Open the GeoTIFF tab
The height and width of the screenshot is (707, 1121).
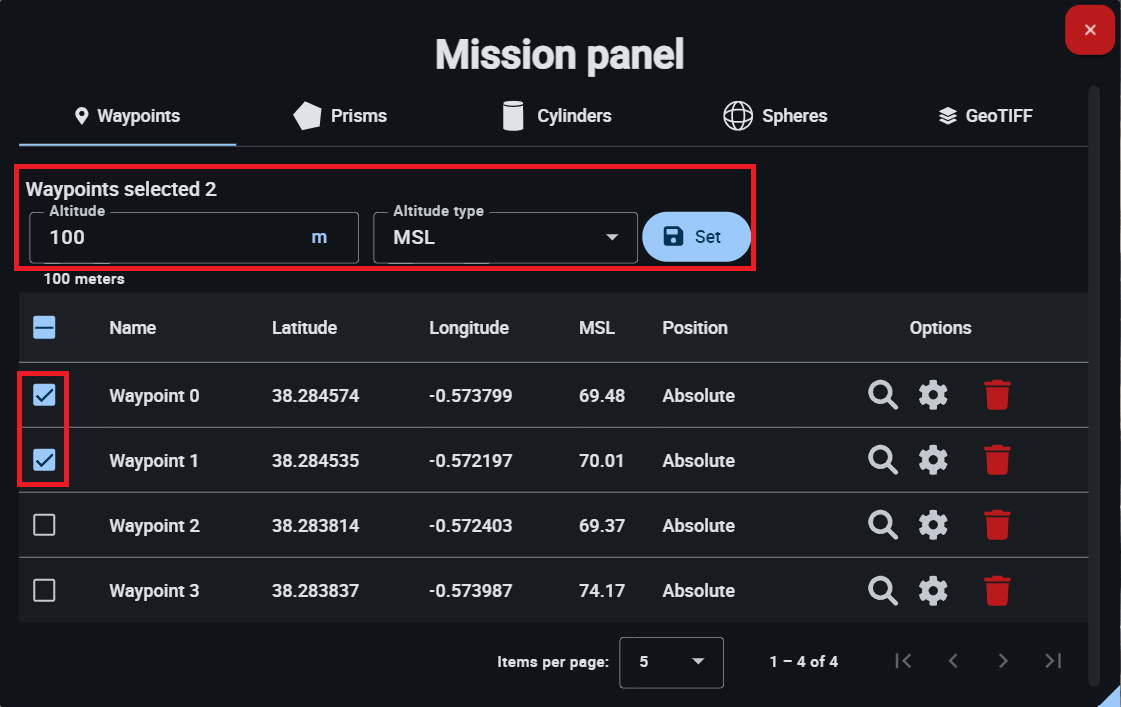(x=984, y=116)
